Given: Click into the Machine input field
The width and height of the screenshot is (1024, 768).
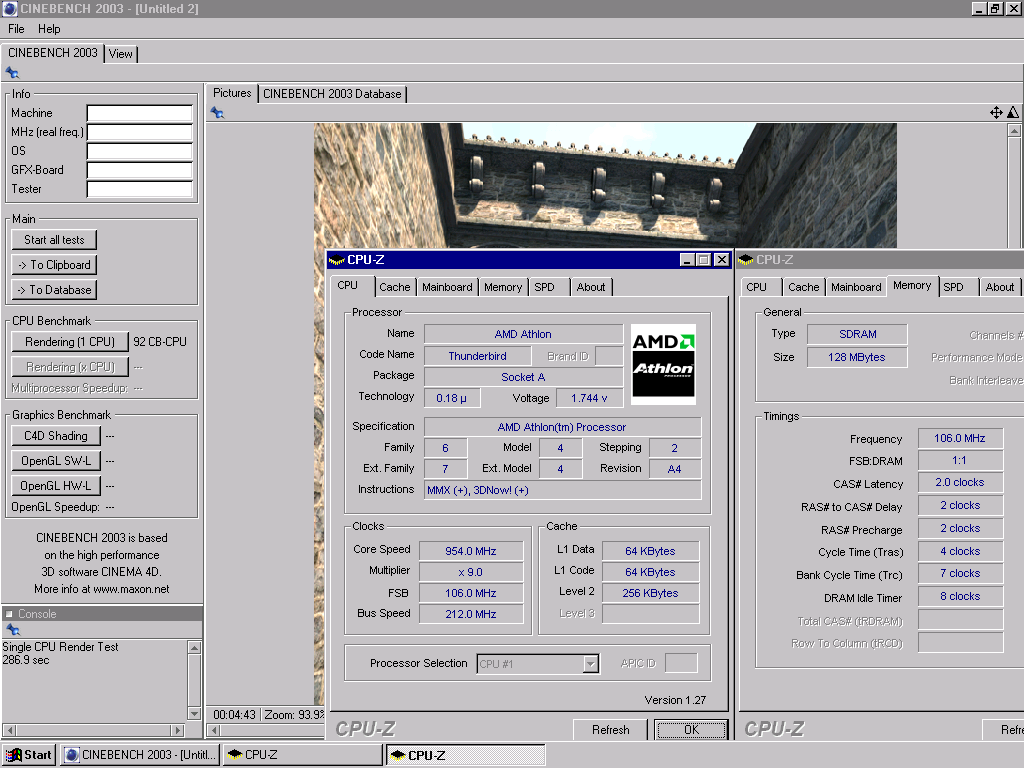Looking at the screenshot, I should point(140,114).
